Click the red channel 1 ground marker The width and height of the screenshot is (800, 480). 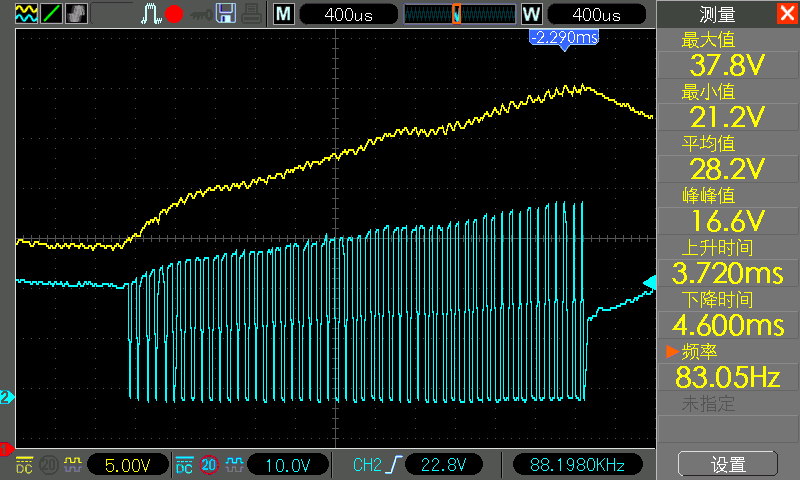[x=7, y=449]
